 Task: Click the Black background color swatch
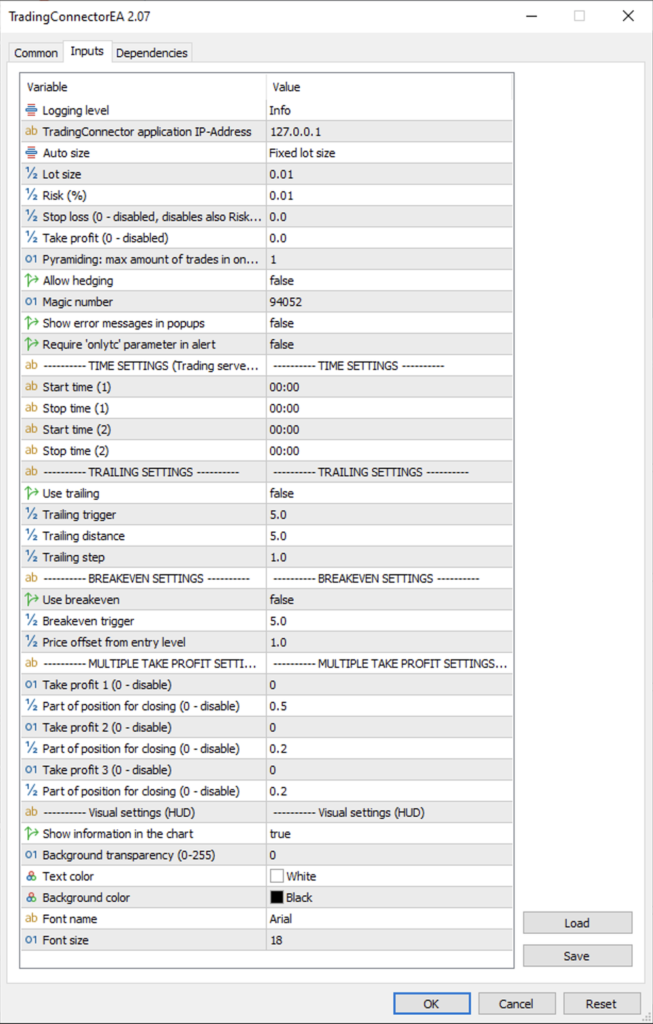pos(277,898)
